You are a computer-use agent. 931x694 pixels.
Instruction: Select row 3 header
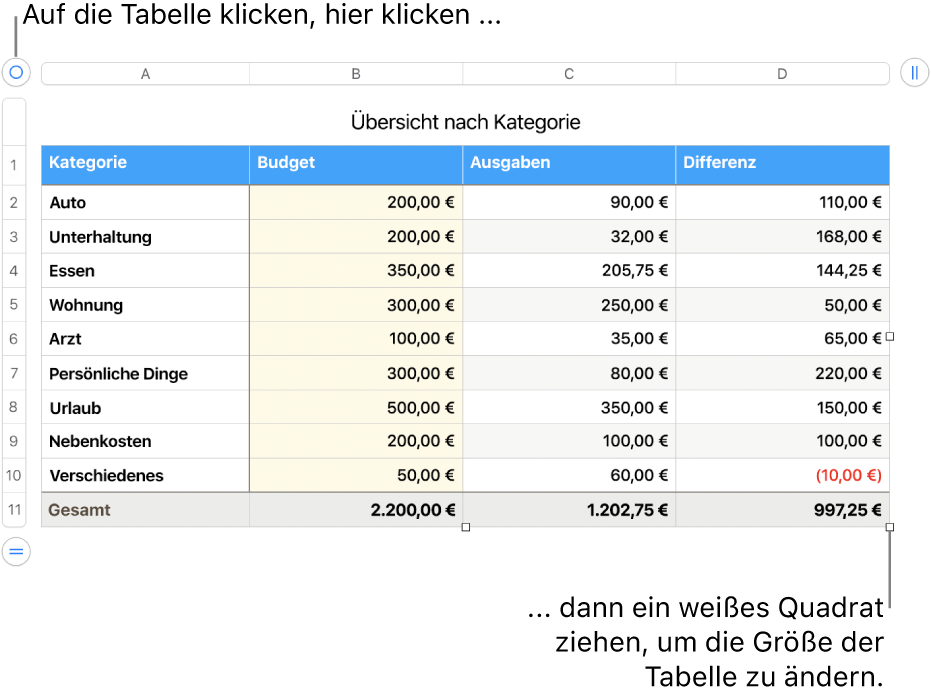14,237
